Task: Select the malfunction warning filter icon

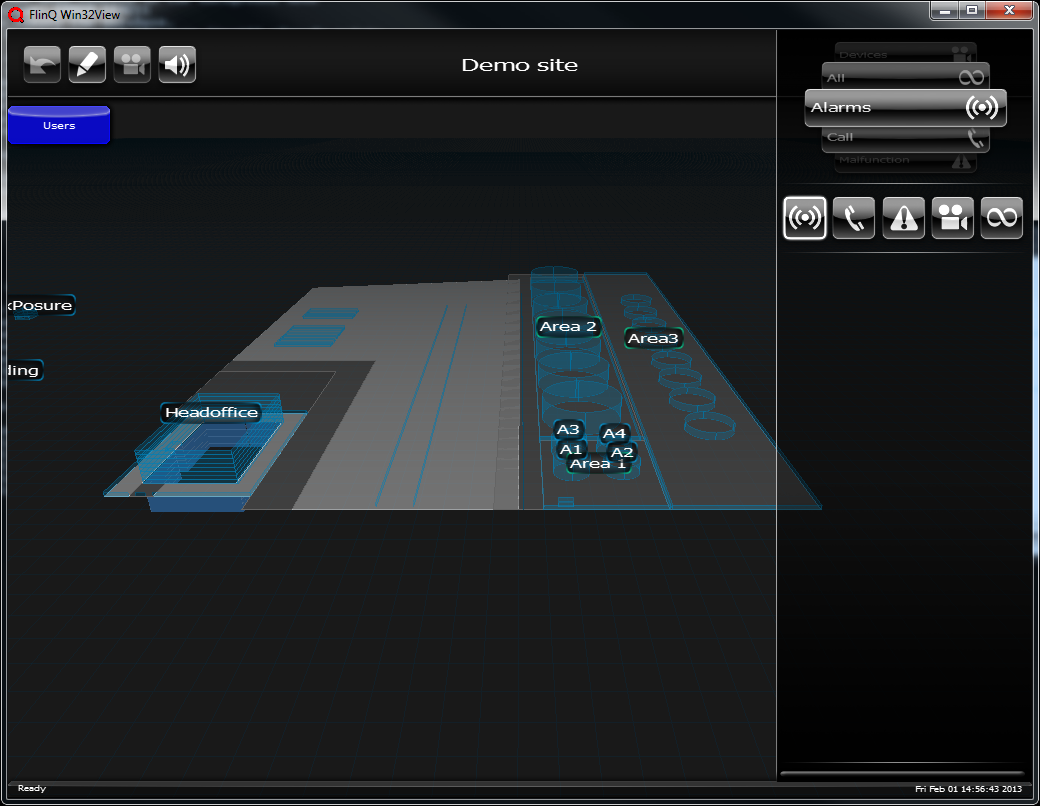Action: [x=903, y=218]
